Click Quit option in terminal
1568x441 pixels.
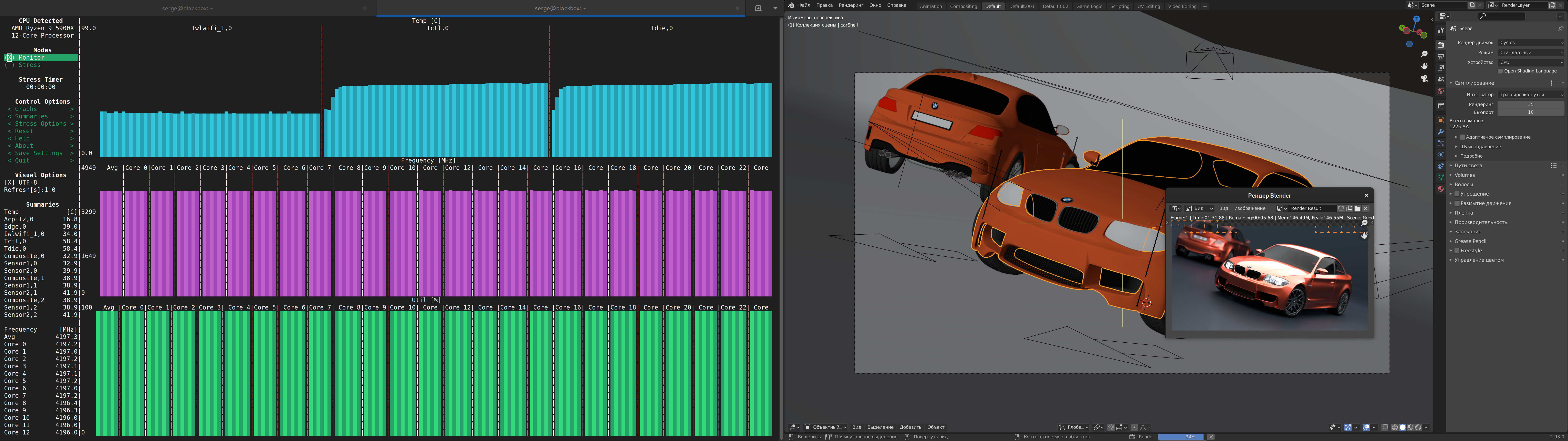(41, 161)
